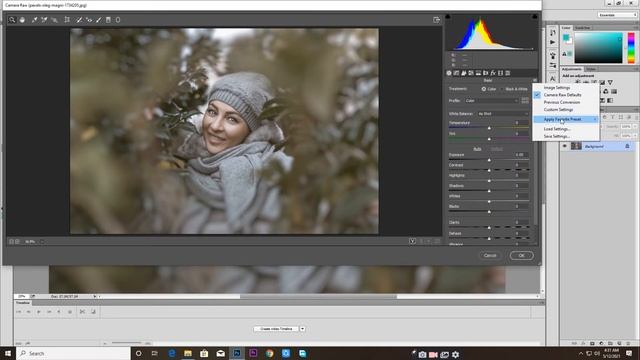Screen dimensions: 640x360
Task: Toggle Background layer visibility eye
Action: 565,146
